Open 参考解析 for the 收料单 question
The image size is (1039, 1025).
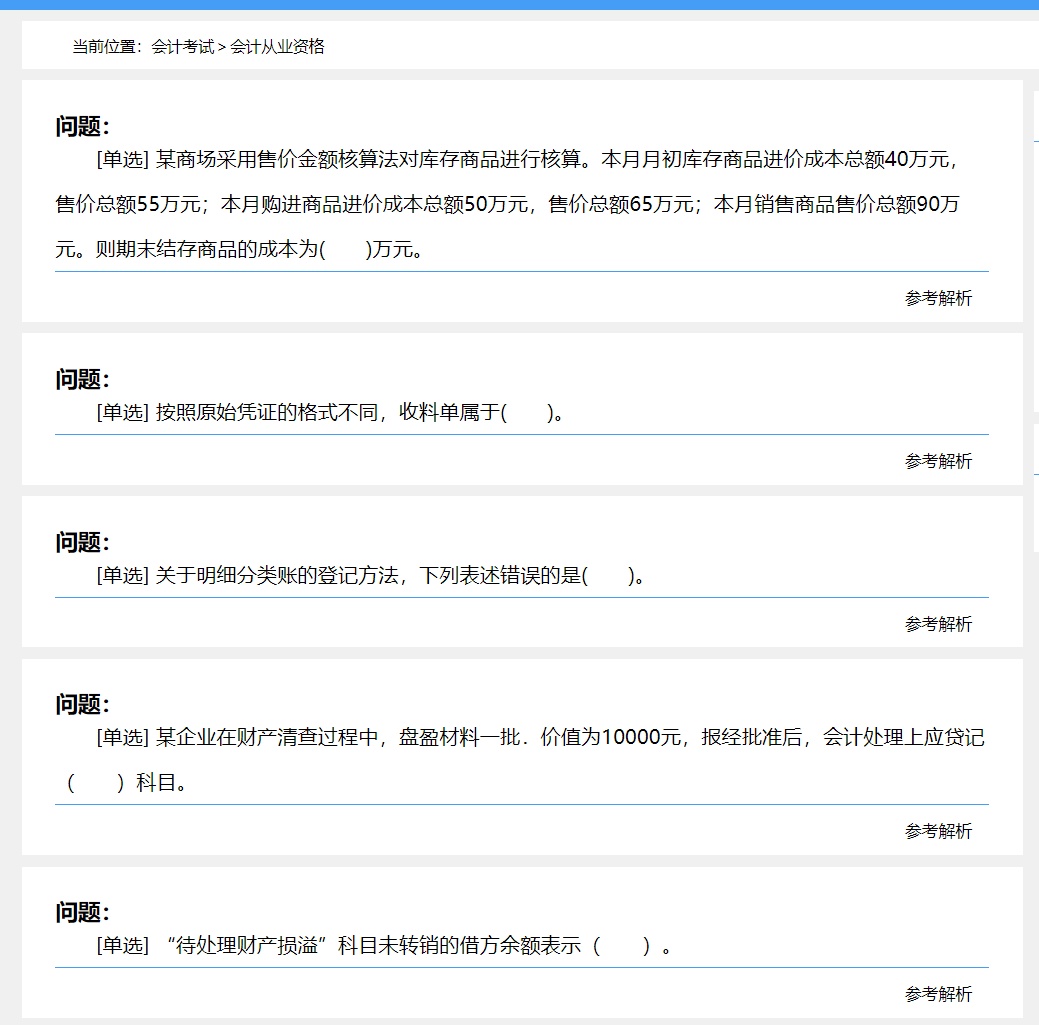(x=937, y=461)
